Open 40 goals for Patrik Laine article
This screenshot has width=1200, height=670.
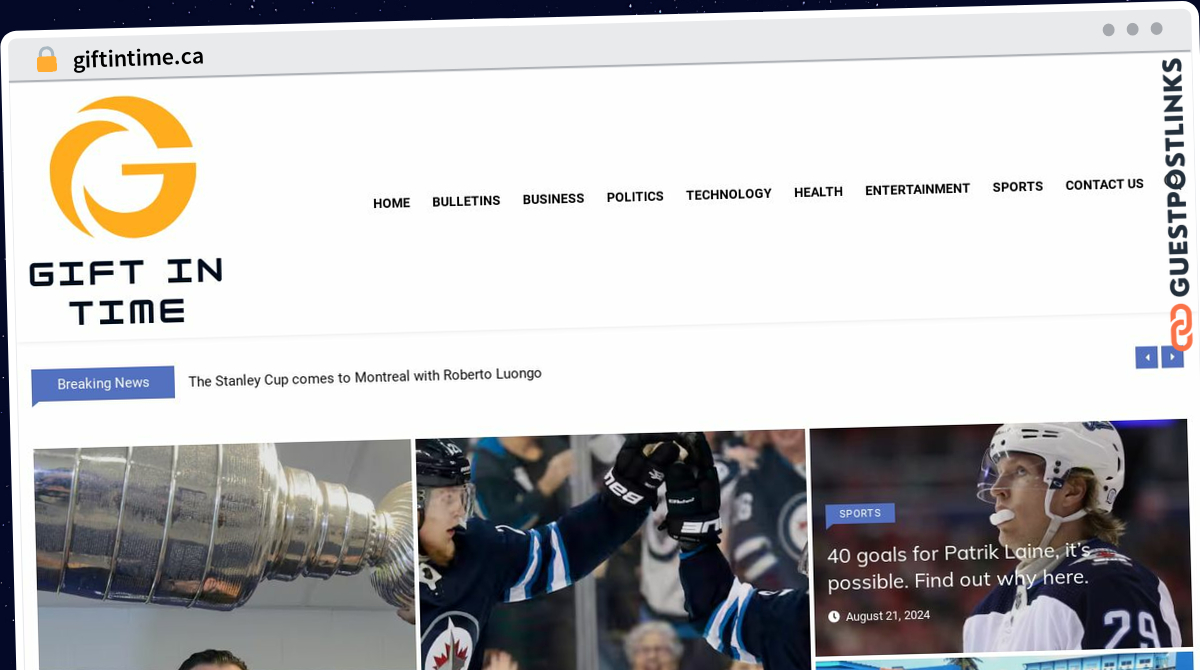958,565
